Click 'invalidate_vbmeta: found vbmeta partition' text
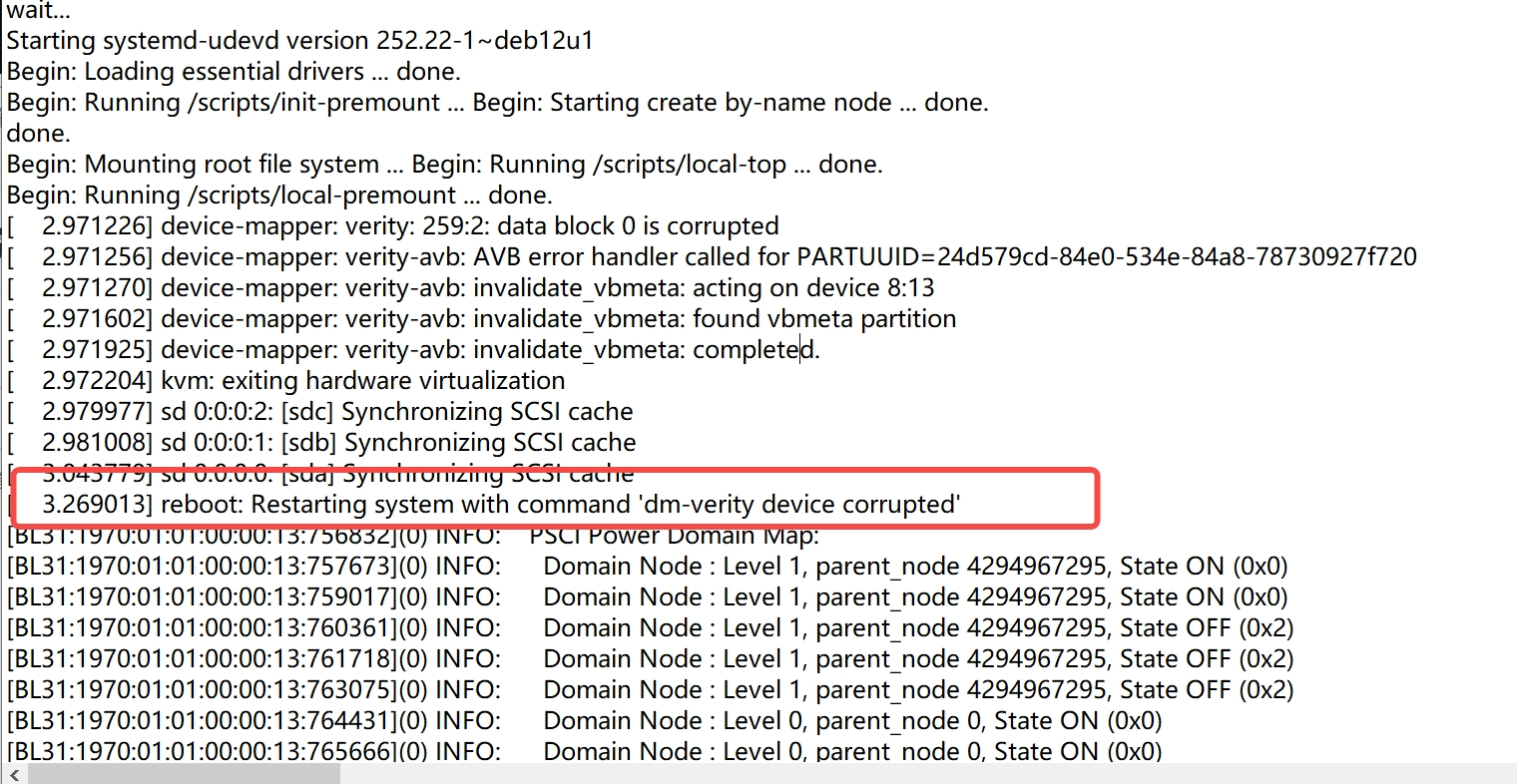This screenshot has width=1517, height=784. [714, 319]
